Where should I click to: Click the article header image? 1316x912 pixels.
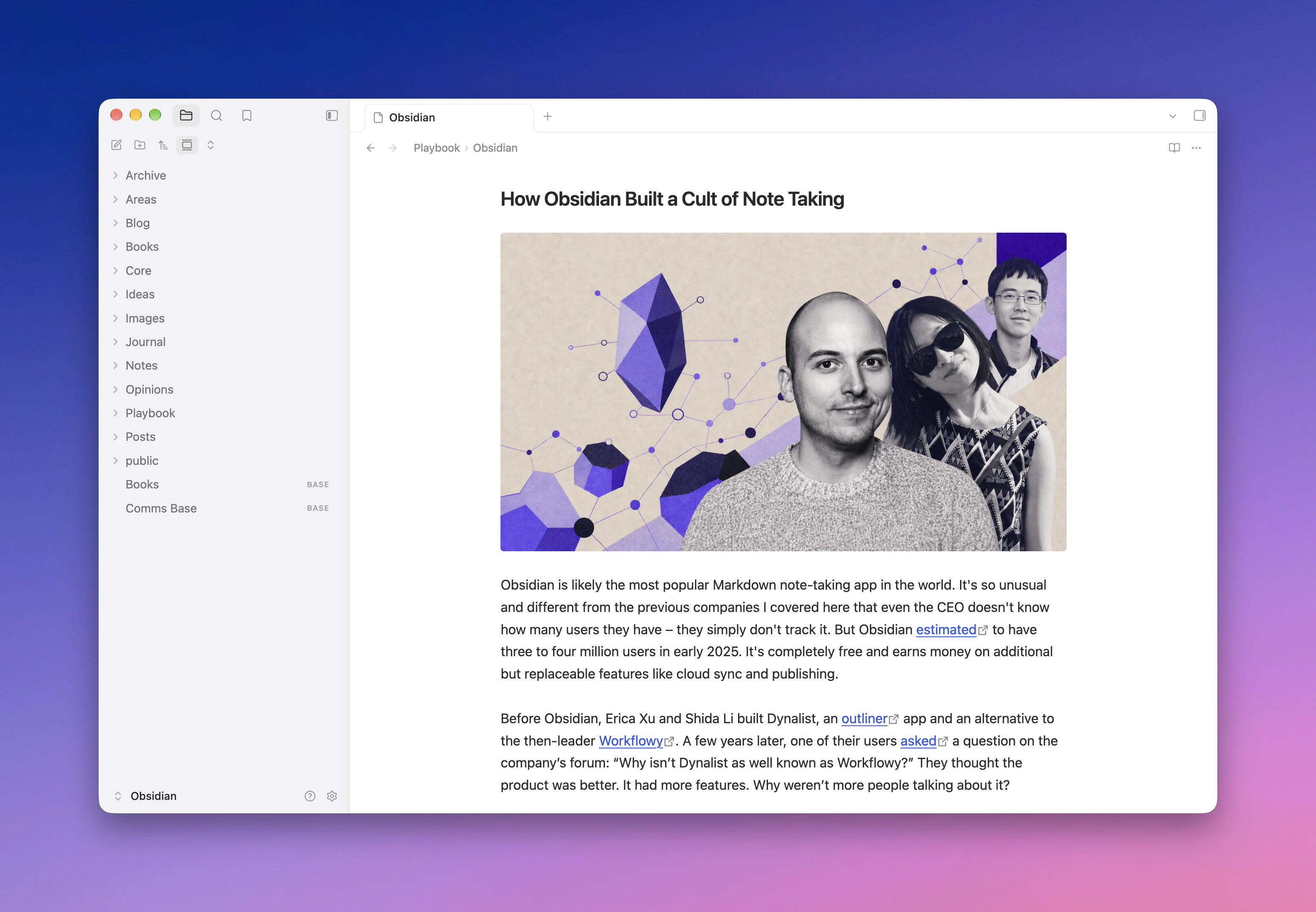(x=783, y=392)
